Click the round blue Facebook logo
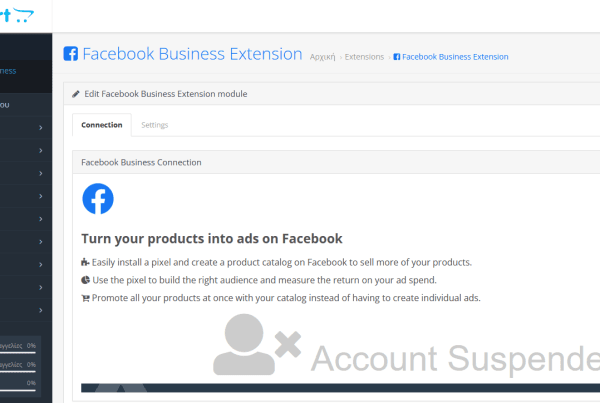Viewport: 600px width, 403px height. (x=98, y=198)
